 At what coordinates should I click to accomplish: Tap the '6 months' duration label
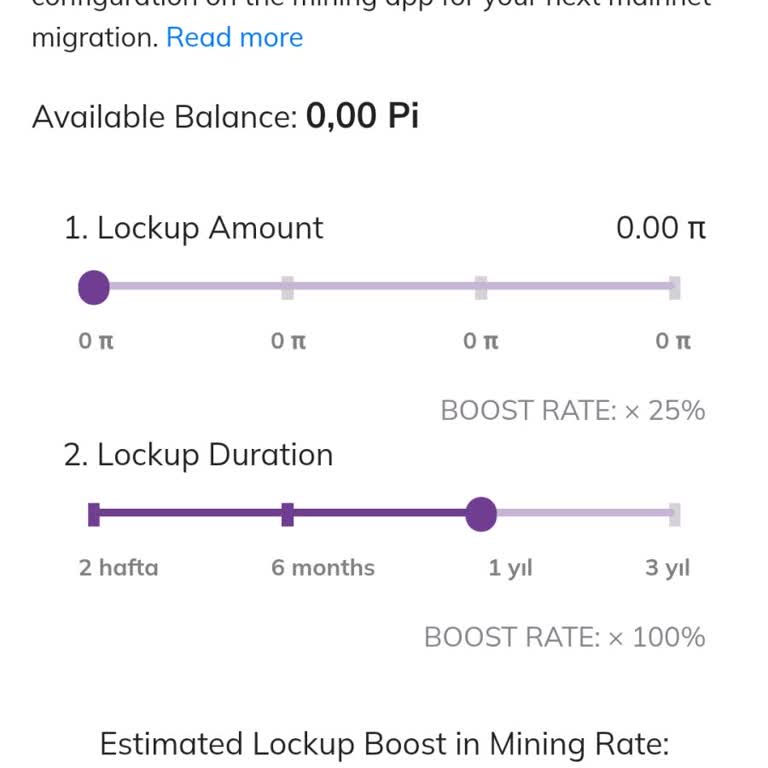click(323, 568)
